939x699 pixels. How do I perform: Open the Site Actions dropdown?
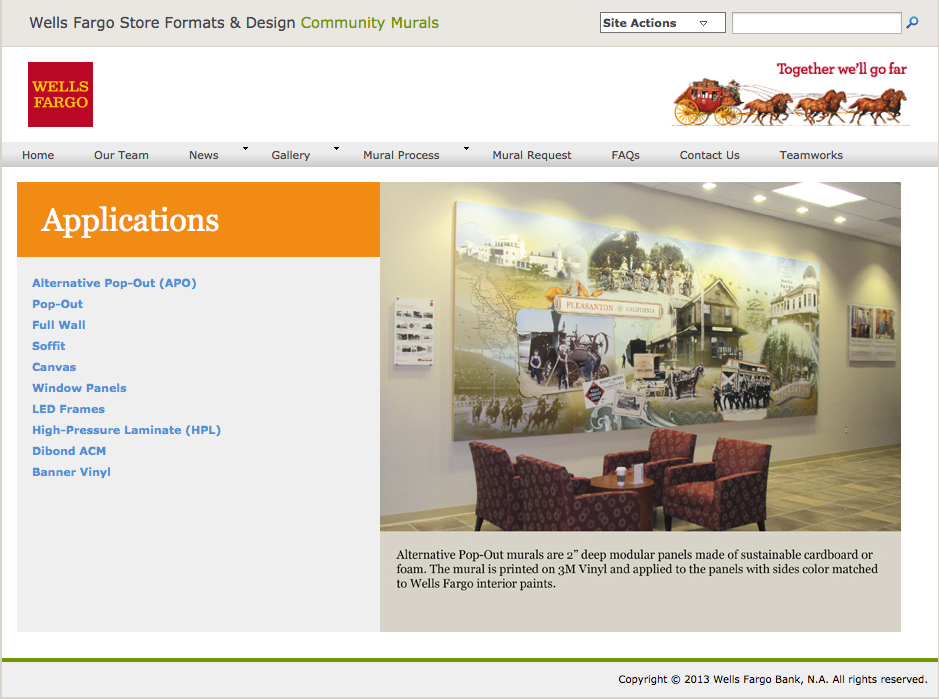coord(662,23)
